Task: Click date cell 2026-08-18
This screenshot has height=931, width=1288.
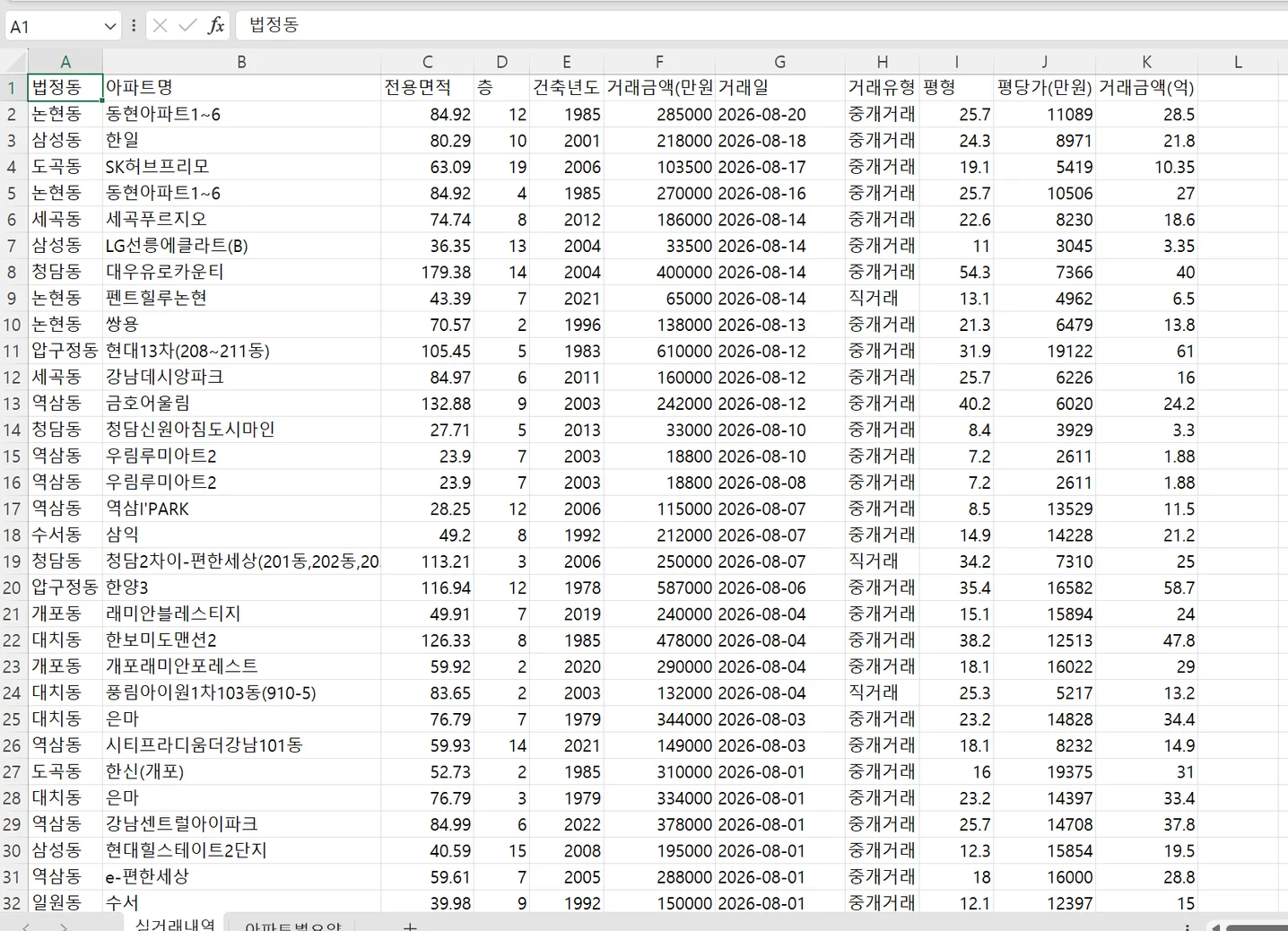Action: pyautogui.click(x=779, y=141)
